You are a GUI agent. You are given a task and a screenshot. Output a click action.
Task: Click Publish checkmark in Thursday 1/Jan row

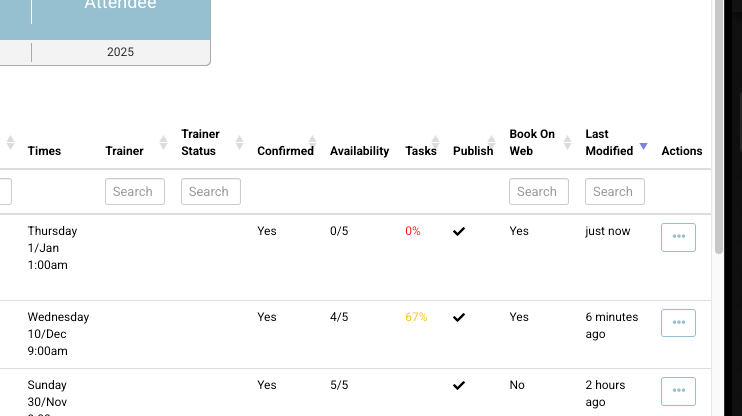459,231
